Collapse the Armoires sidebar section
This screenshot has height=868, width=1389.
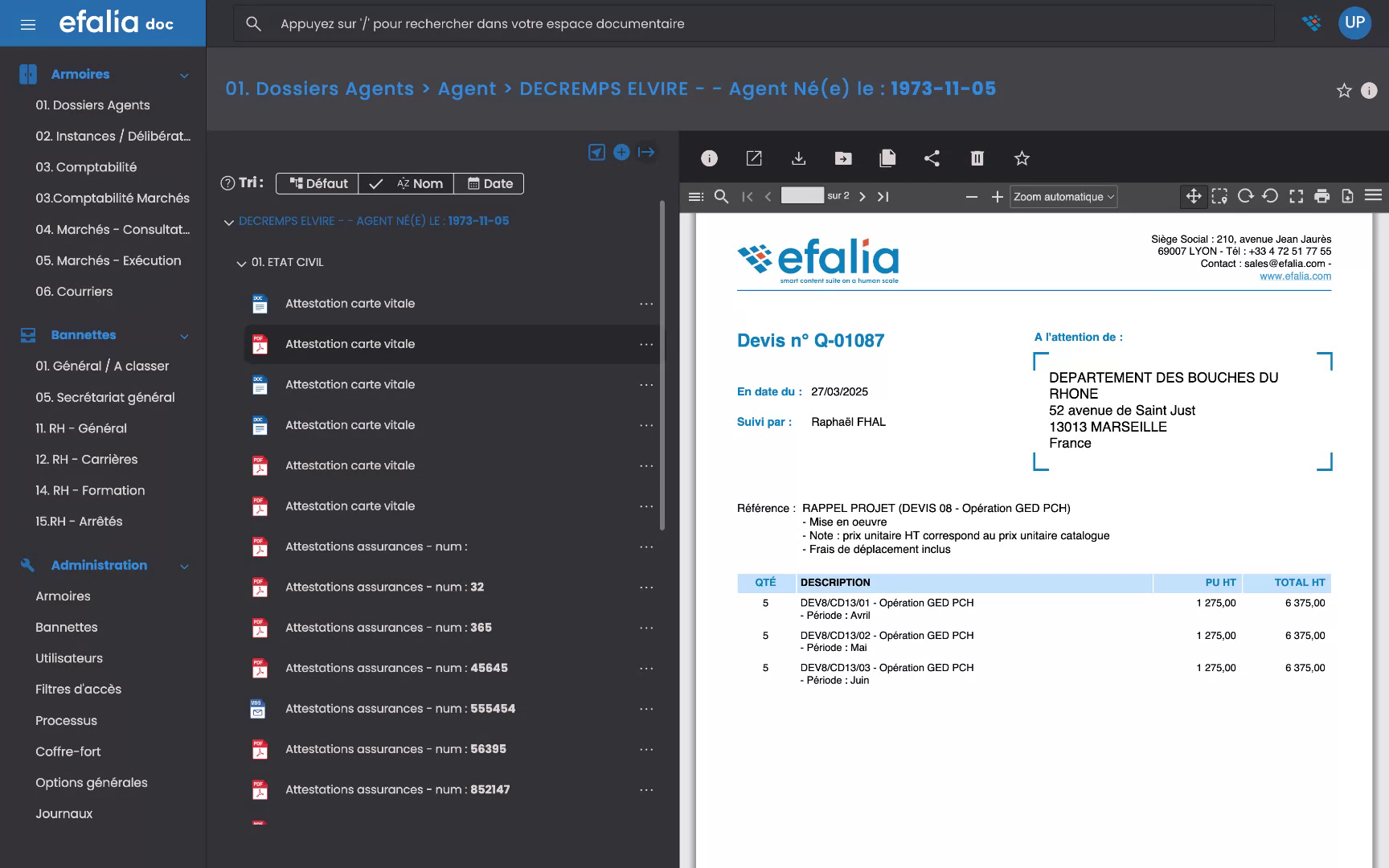click(x=185, y=74)
